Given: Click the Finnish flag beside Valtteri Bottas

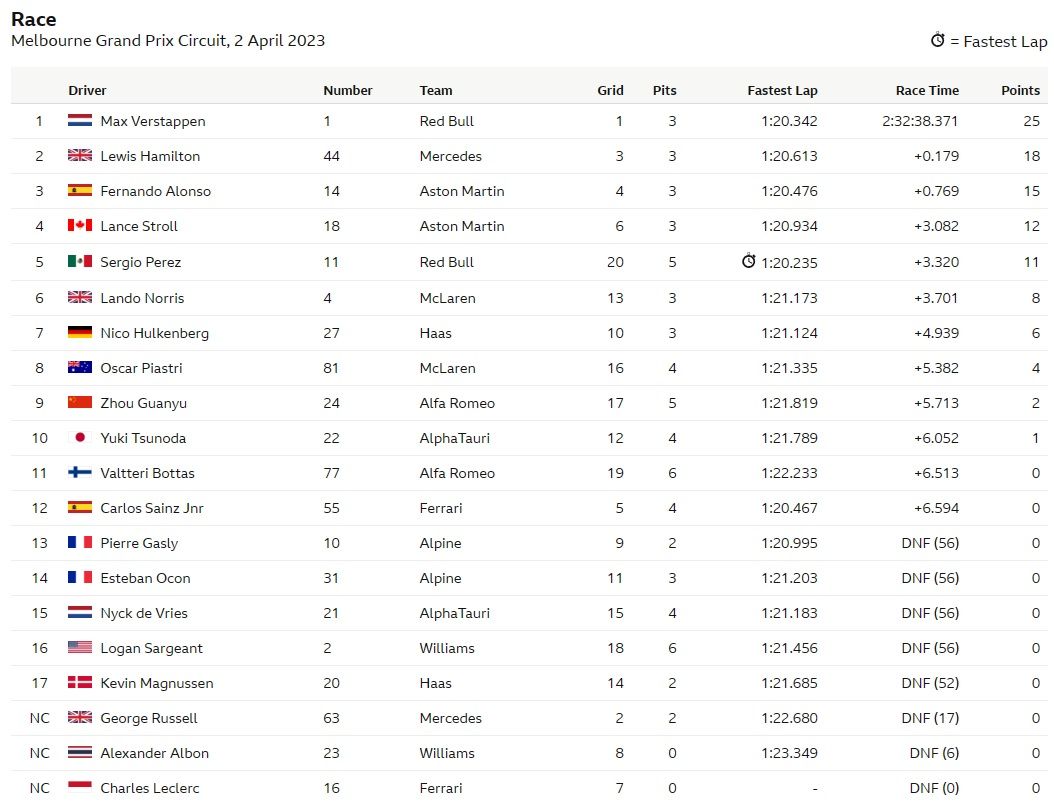Looking at the screenshot, I should tap(79, 472).
